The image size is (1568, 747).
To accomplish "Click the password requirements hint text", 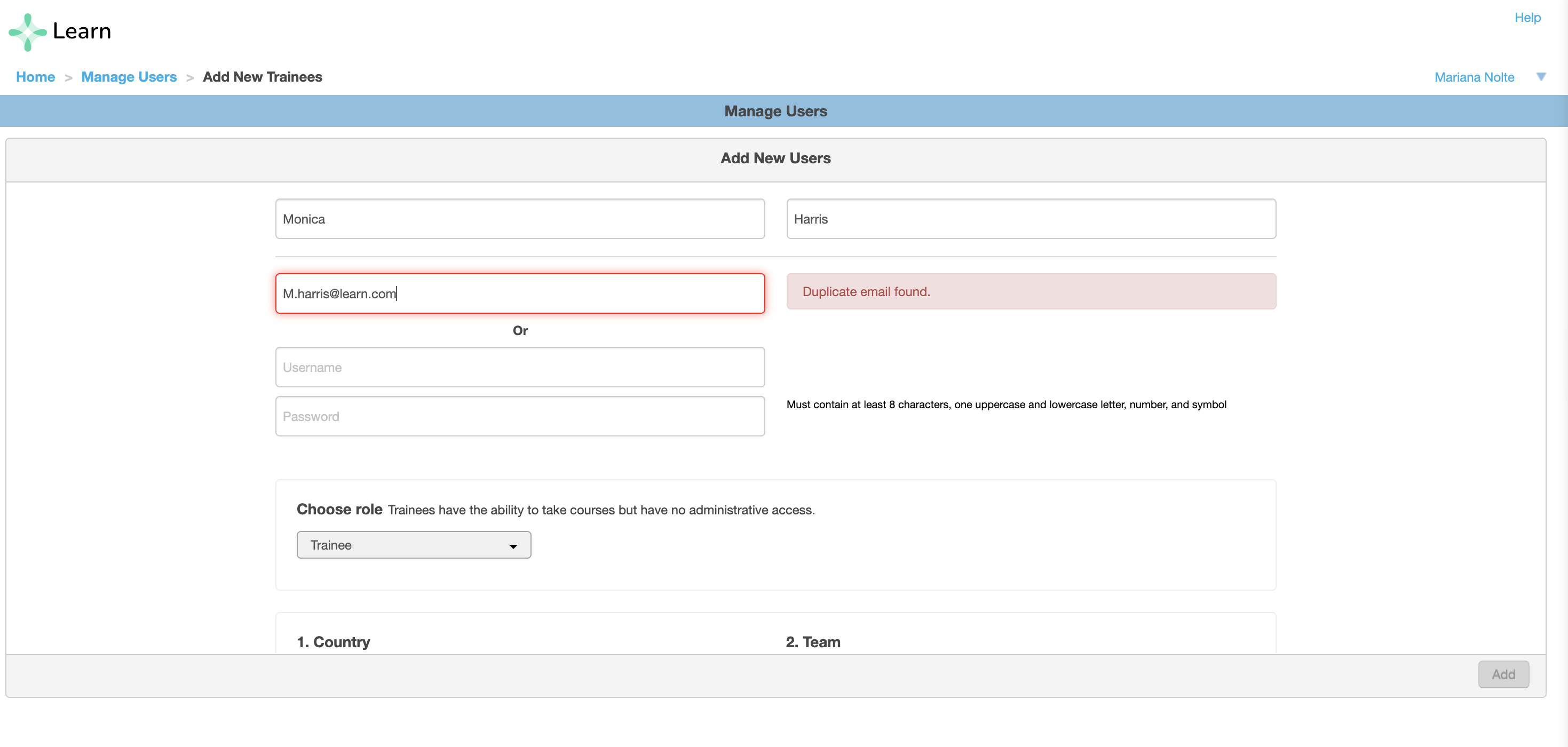I will [x=1006, y=405].
